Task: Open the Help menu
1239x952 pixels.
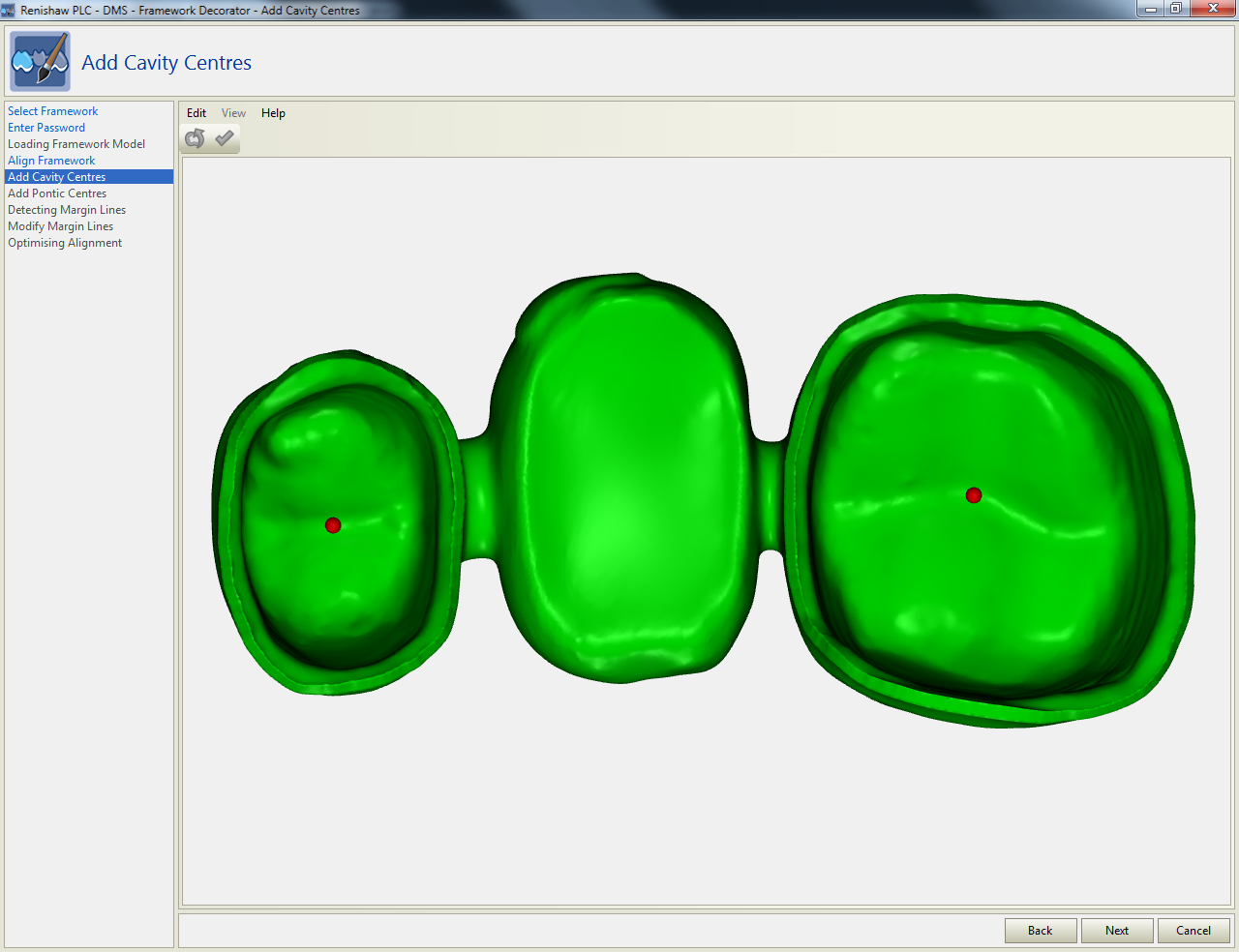Action: point(273,113)
